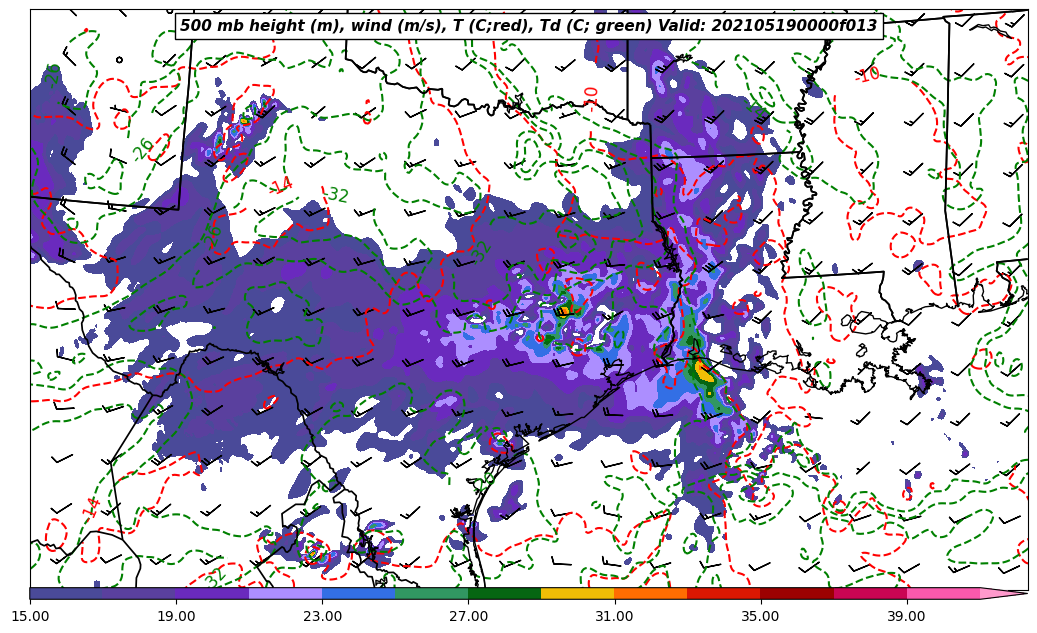Click the 31.00 colorbar tick label
This screenshot has width=1037, height=633.
pyautogui.click(x=614, y=616)
